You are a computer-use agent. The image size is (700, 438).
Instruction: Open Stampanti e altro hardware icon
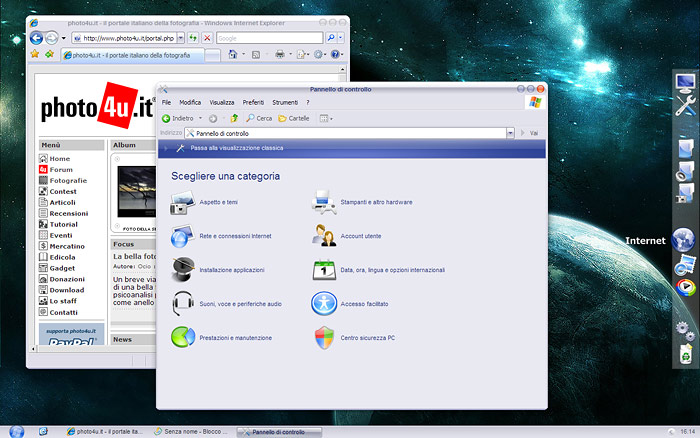tap(324, 202)
